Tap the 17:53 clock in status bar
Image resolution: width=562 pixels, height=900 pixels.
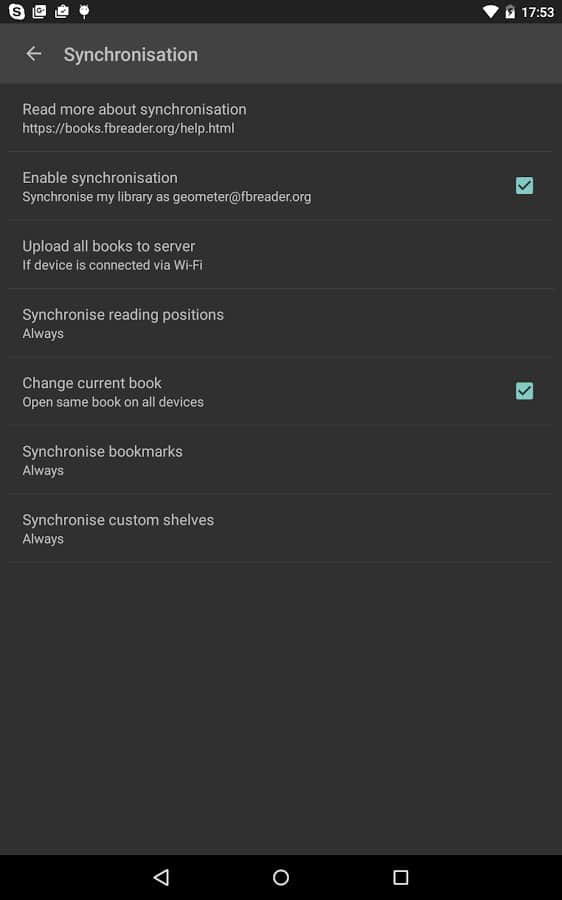[537, 11]
